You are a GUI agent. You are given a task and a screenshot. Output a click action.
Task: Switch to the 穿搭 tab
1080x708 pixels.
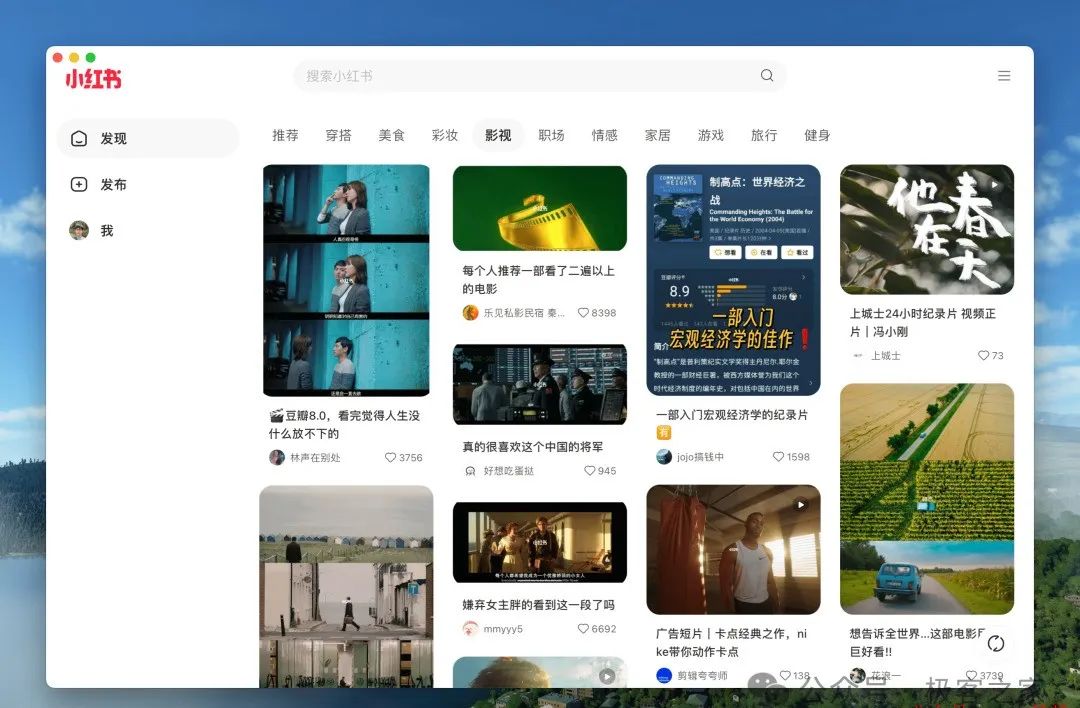coord(338,135)
